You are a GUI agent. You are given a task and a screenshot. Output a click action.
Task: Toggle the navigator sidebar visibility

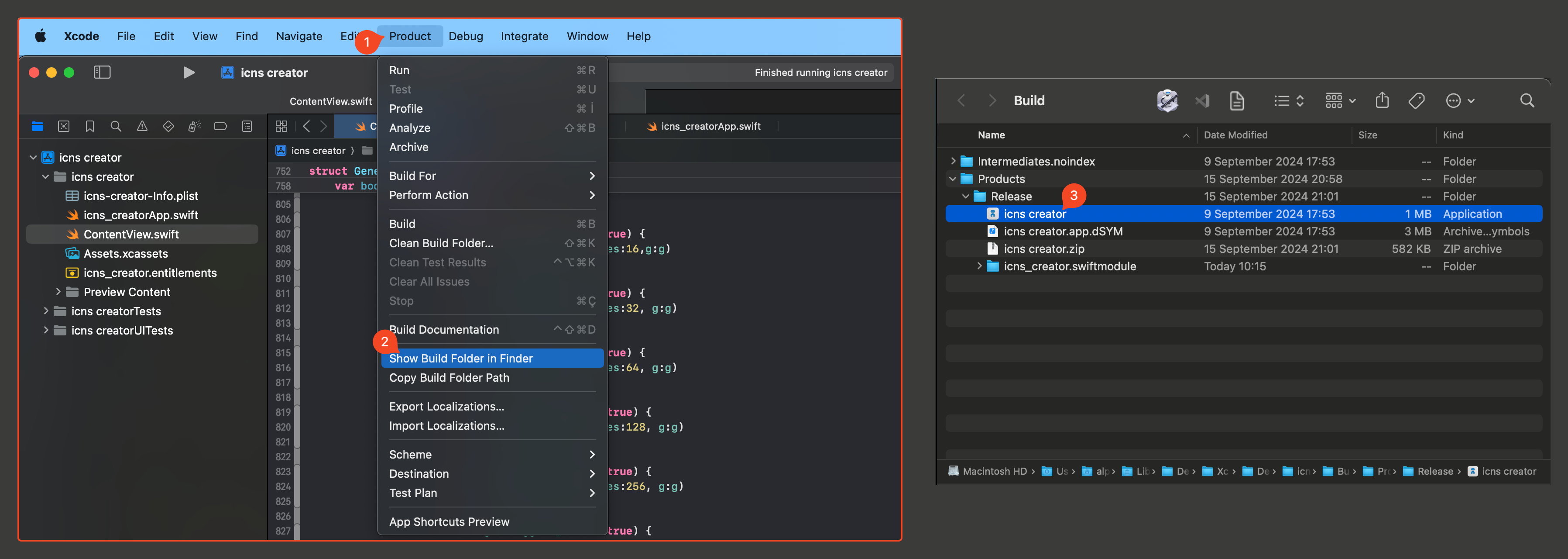pos(102,72)
